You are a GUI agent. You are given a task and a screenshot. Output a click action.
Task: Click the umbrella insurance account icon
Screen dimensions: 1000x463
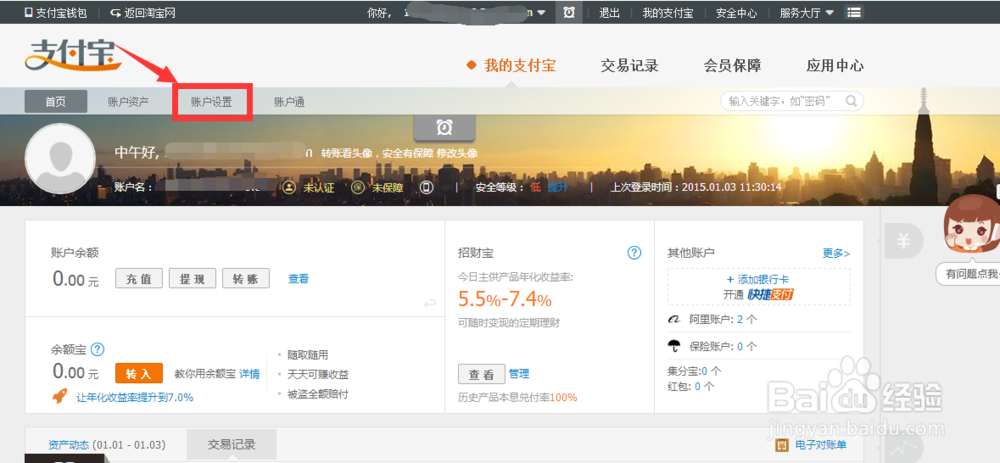pyautogui.click(x=674, y=347)
